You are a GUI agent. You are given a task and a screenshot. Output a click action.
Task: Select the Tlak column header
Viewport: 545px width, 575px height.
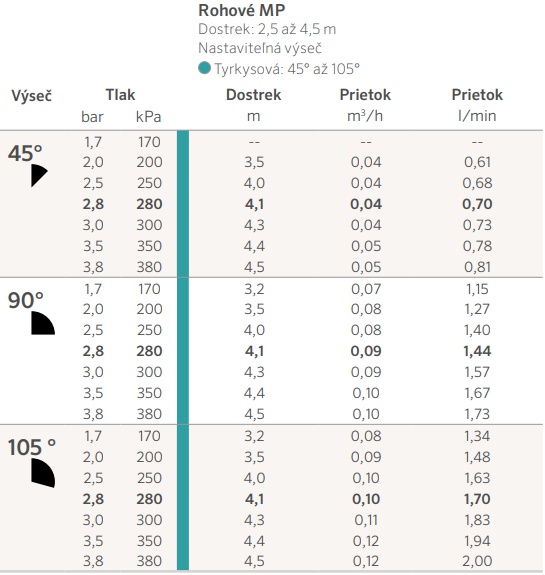[x=120, y=95]
